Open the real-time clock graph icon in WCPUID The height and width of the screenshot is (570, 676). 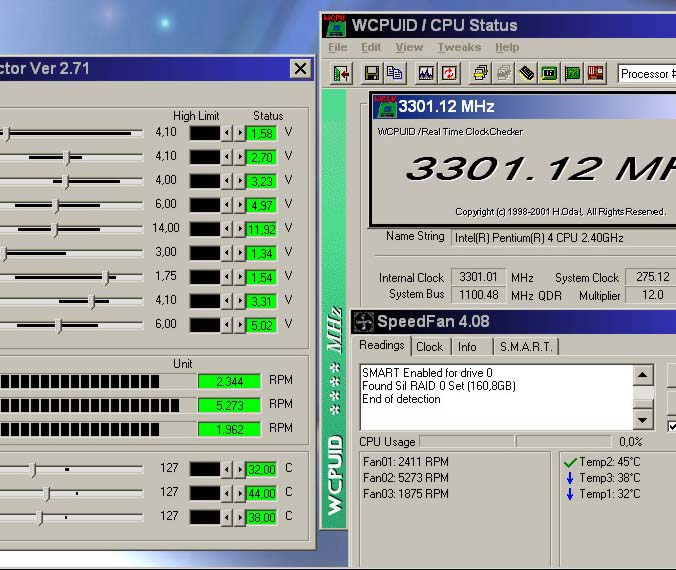click(x=426, y=74)
